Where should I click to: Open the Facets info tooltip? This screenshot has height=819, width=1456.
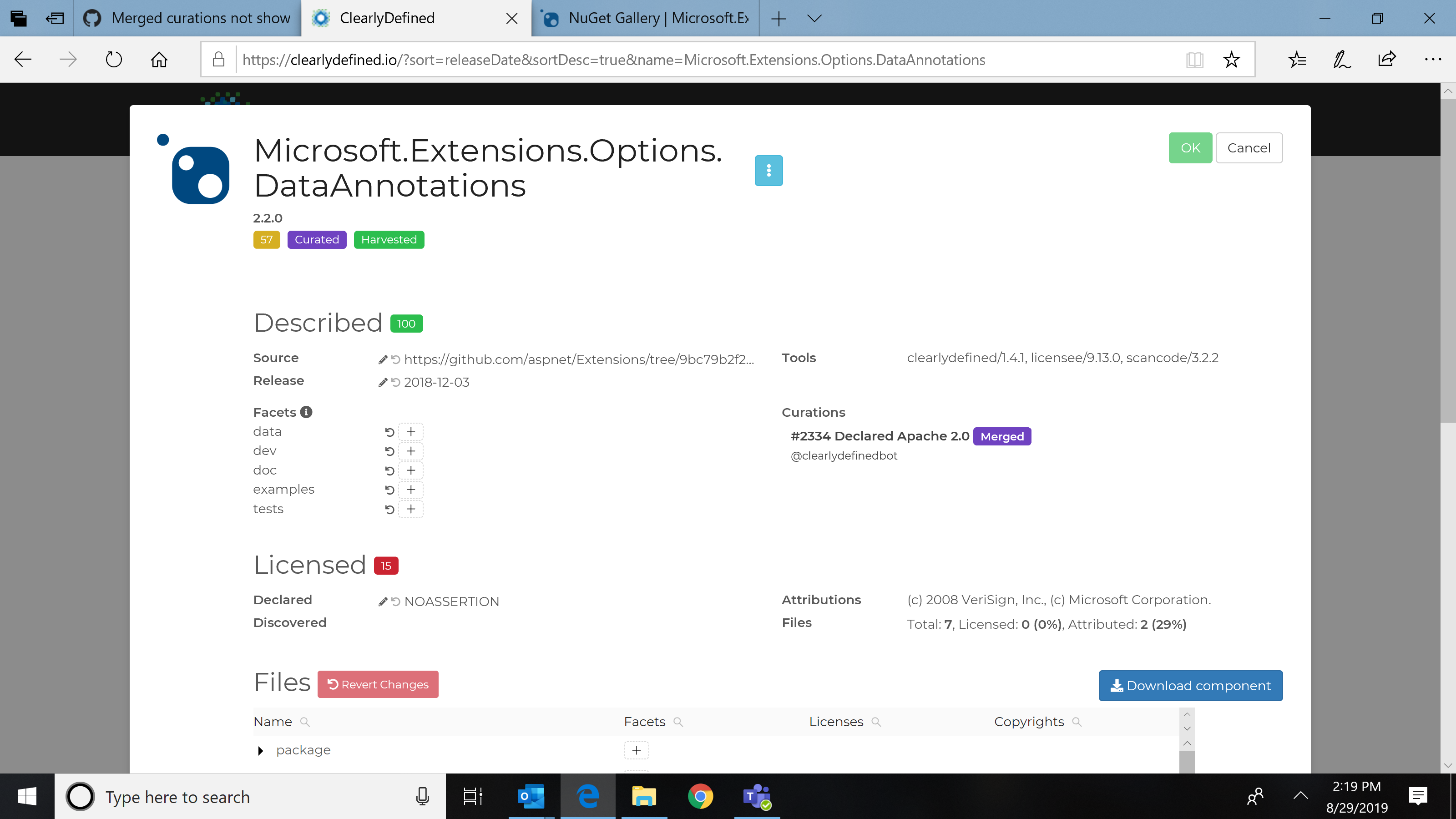(306, 412)
